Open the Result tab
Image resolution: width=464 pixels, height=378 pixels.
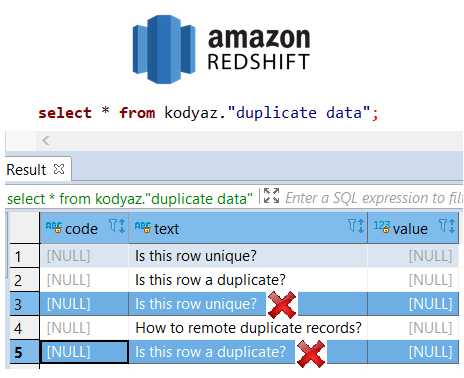click(26, 170)
